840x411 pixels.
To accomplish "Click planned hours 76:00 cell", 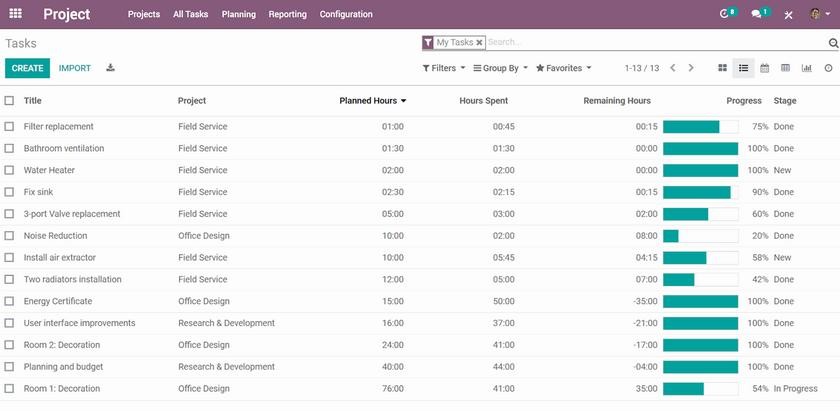I will coord(393,388).
